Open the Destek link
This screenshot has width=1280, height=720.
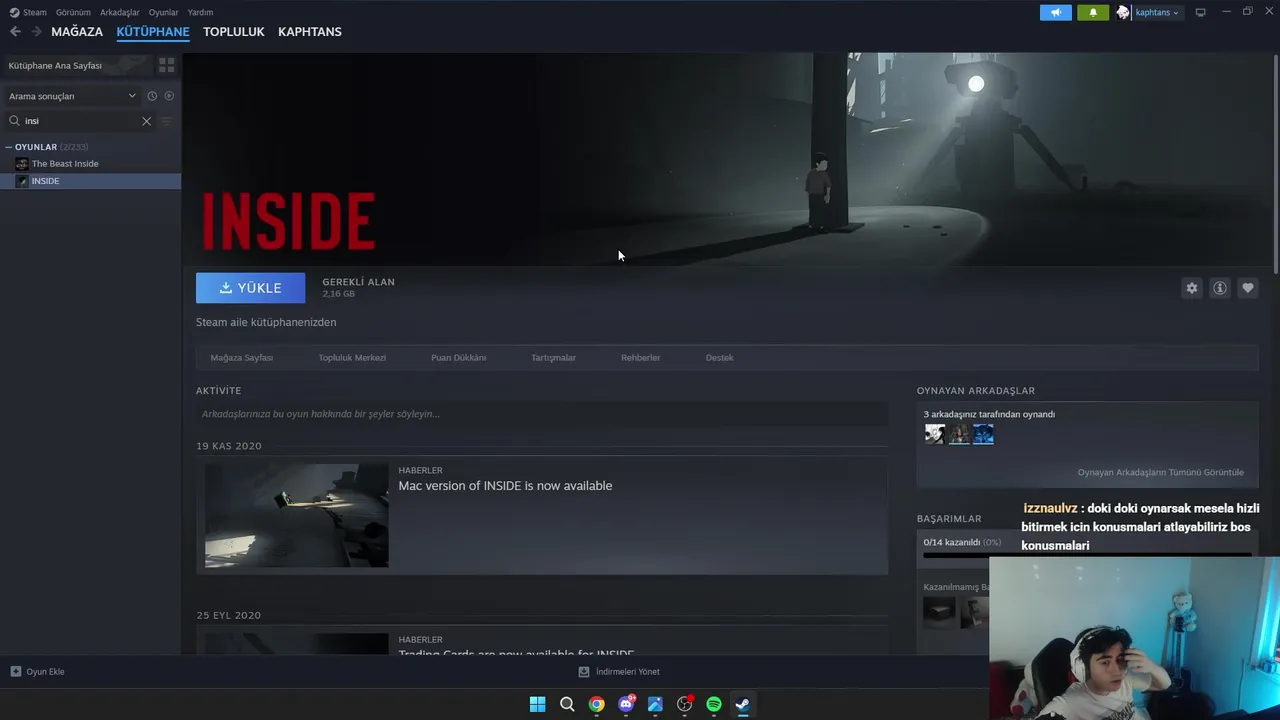[x=719, y=358]
